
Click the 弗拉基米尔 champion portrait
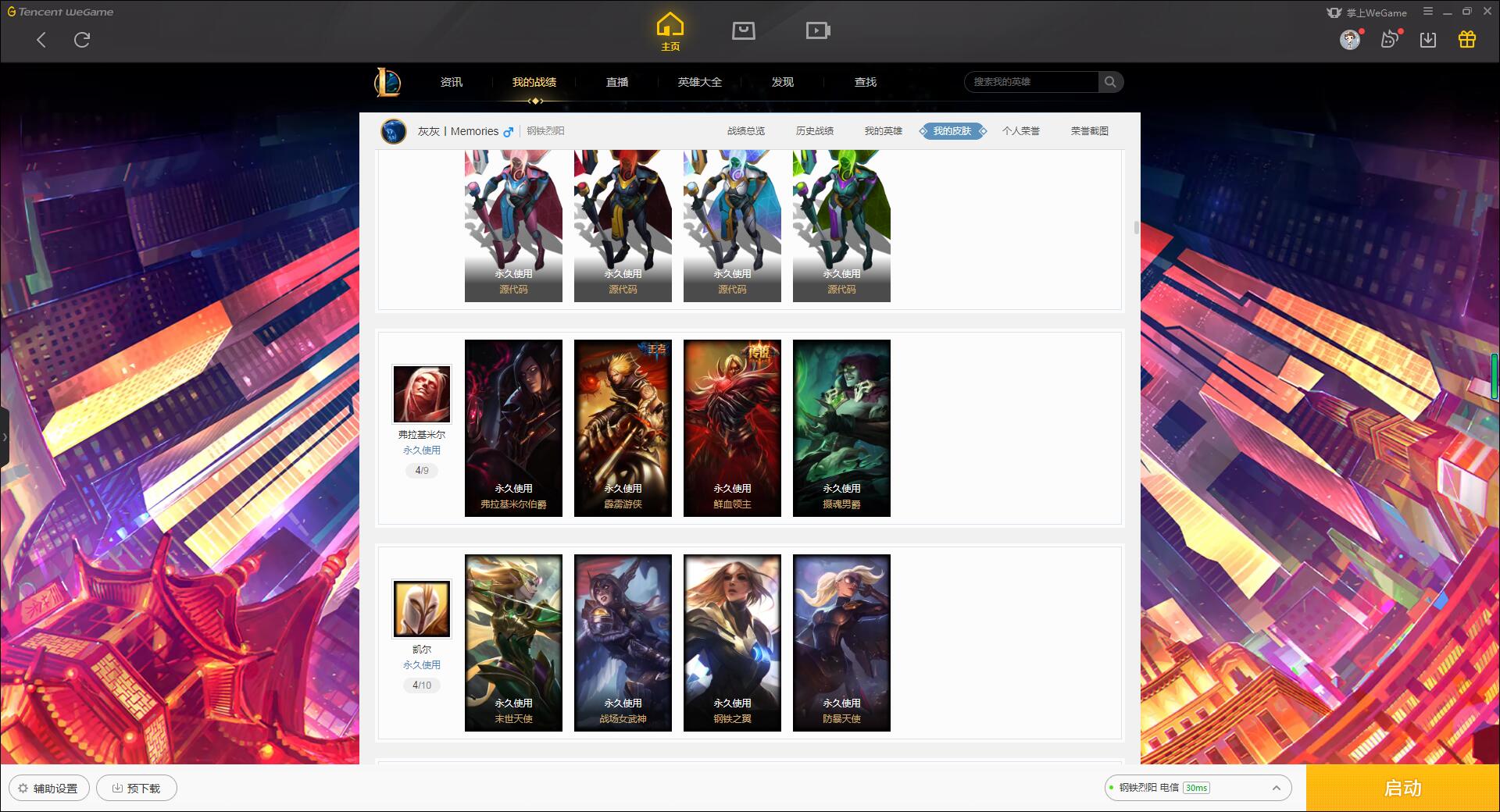(x=422, y=394)
